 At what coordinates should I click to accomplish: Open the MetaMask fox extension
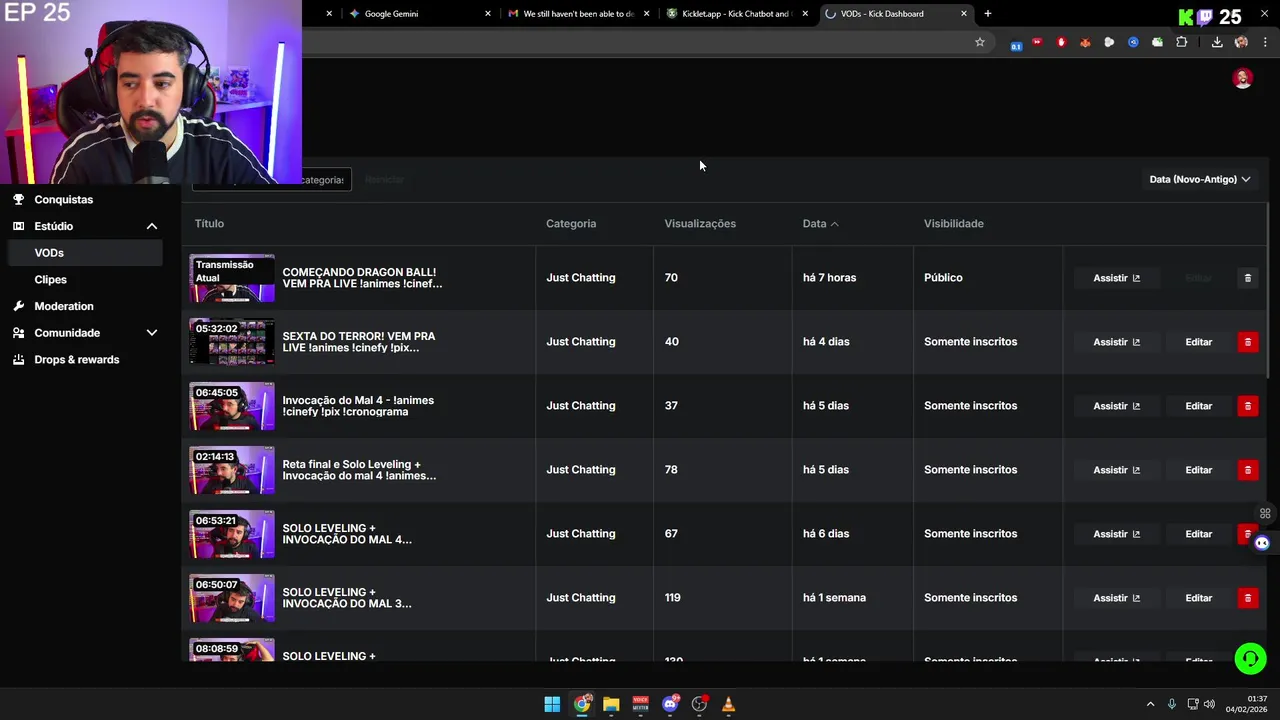point(1085,42)
